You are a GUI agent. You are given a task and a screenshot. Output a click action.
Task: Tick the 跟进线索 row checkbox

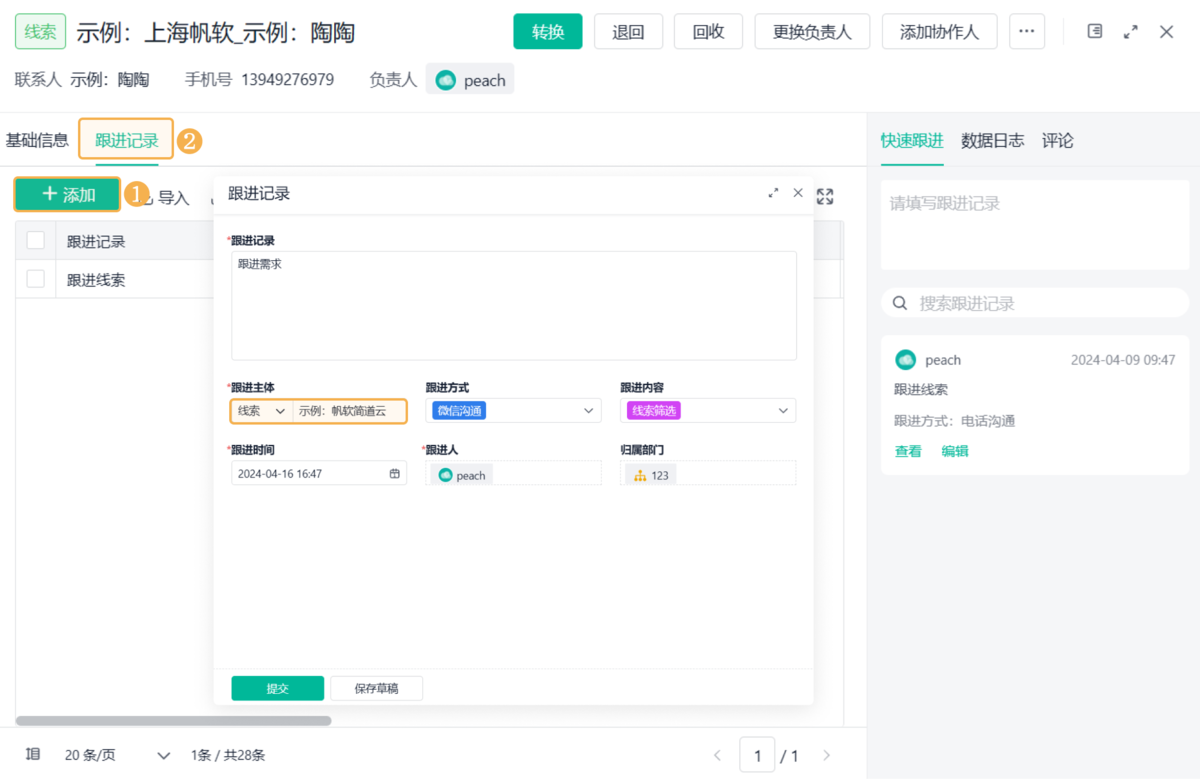click(x=36, y=279)
